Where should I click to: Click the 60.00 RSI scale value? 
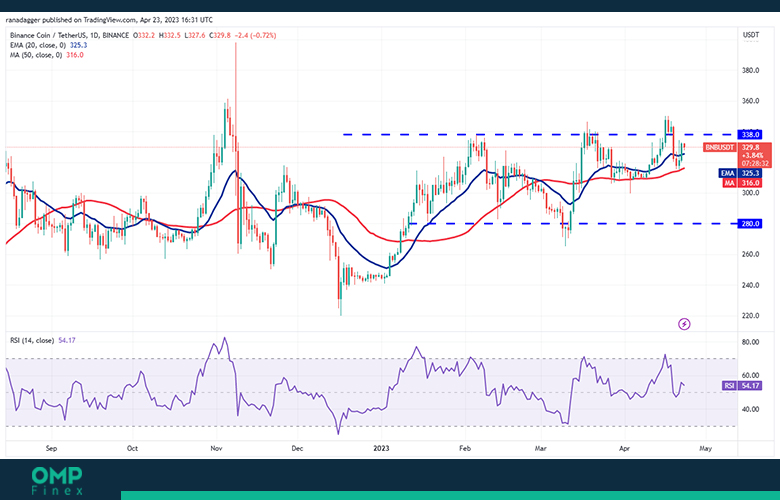pyautogui.click(x=751, y=376)
